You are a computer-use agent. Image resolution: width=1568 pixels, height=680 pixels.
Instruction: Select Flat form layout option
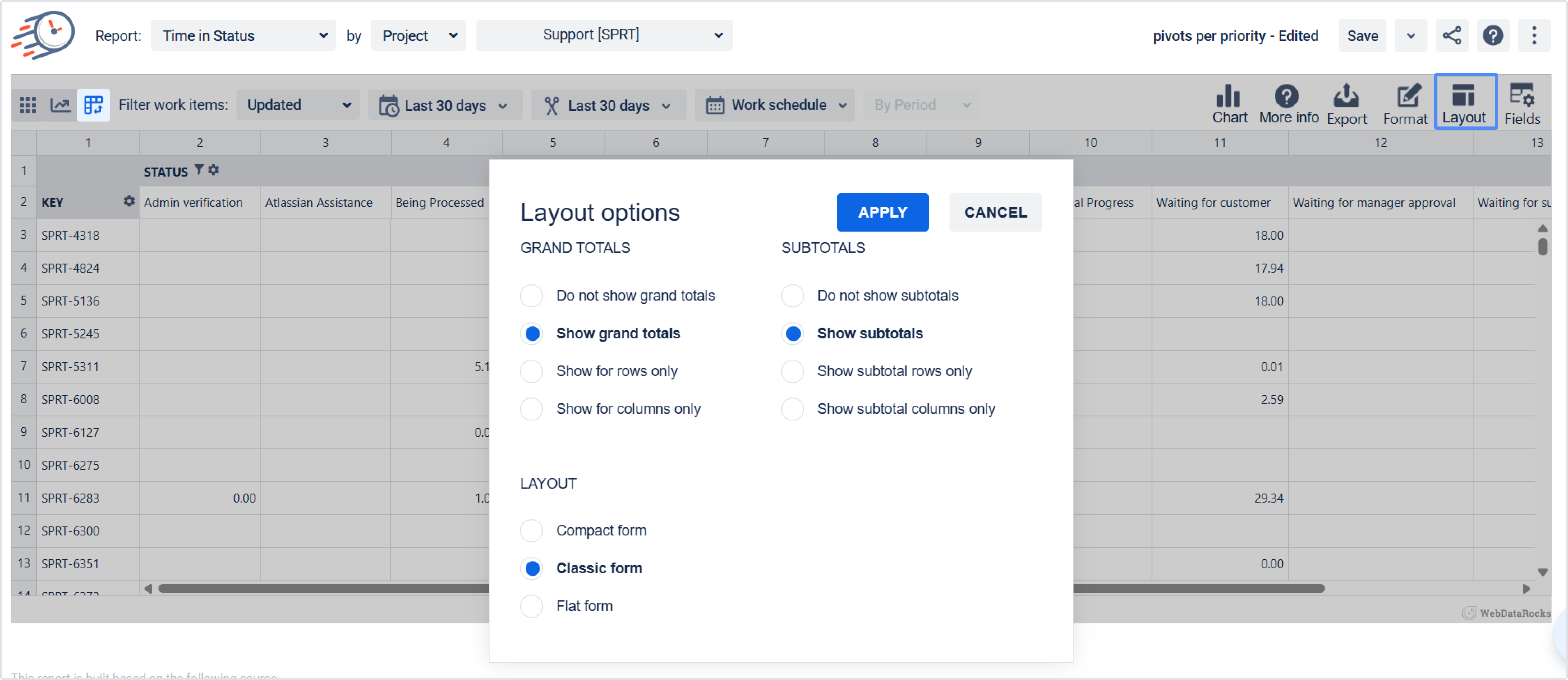531,606
